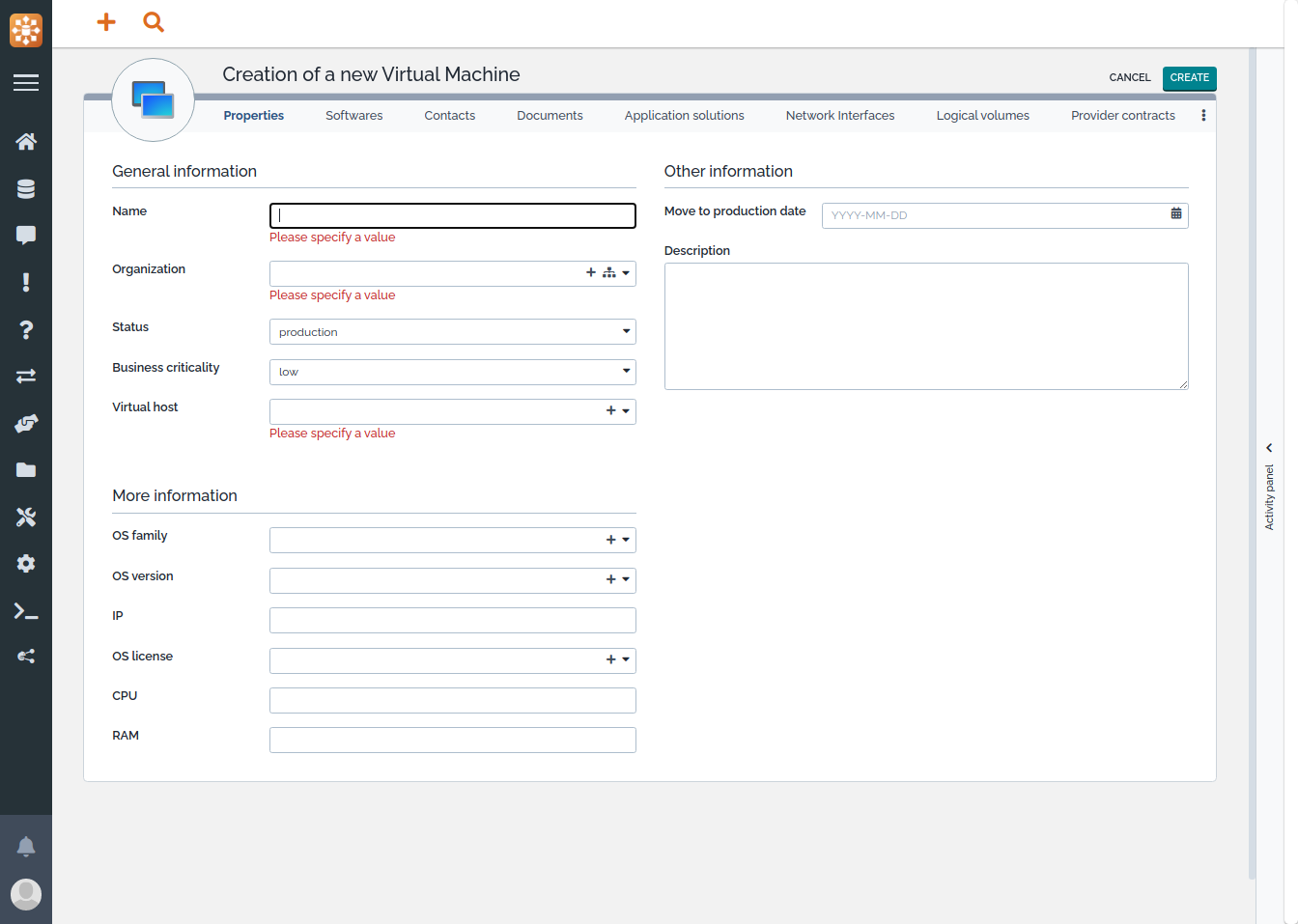Screen dimensions: 1298x924
Task: Switch to the Network Interfaces tab
Action: 839,116
